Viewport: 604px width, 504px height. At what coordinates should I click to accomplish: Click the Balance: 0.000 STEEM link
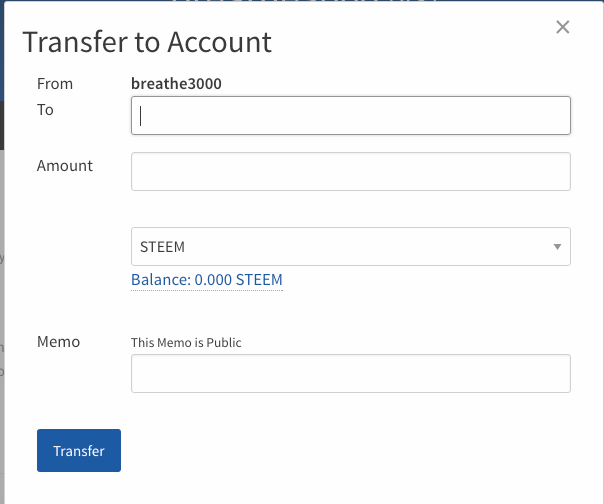click(x=207, y=280)
